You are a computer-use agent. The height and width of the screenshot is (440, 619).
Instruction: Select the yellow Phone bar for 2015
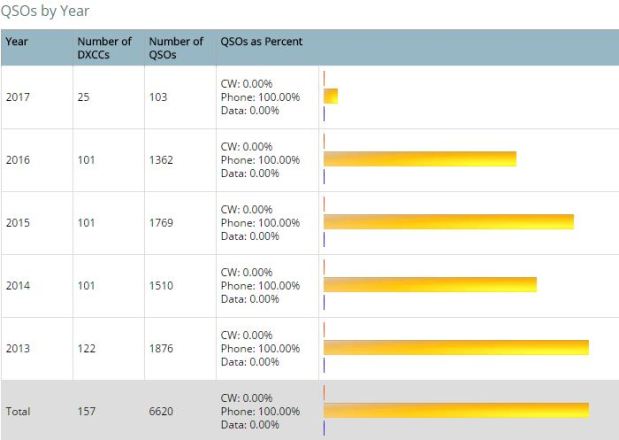(449, 222)
